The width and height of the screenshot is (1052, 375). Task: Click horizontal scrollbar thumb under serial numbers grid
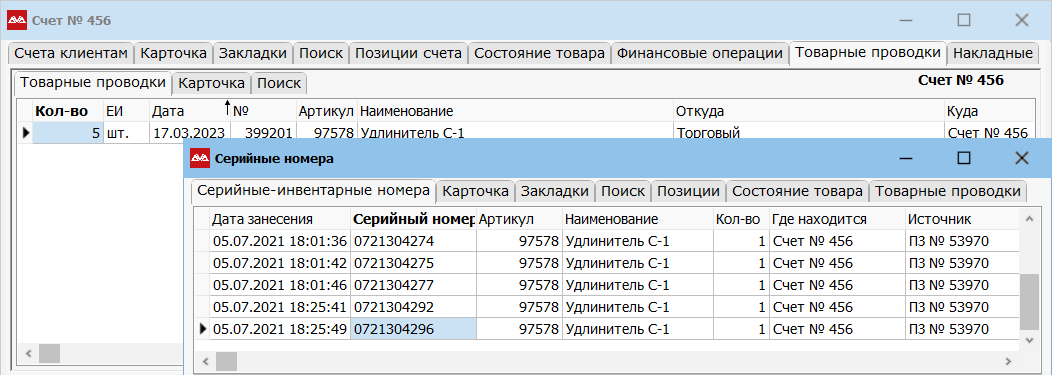226,362
